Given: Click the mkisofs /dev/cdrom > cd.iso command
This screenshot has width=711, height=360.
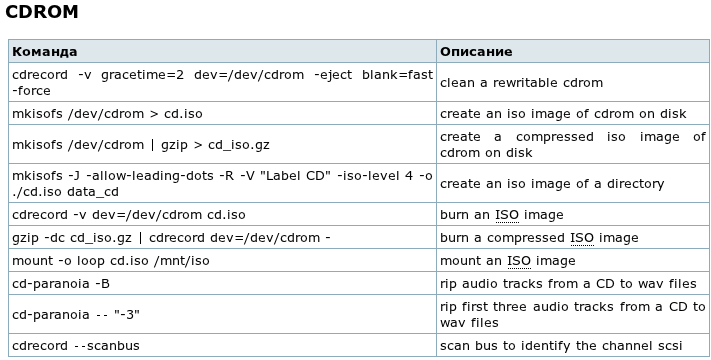Looking at the screenshot, I should pyautogui.click(x=107, y=113).
